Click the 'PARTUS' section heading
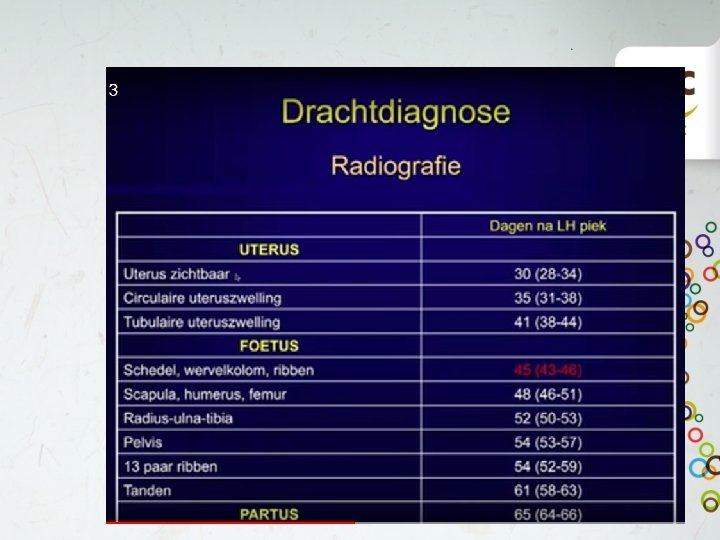Viewport: 720px width, 540px height. click(x=269, y=514)
